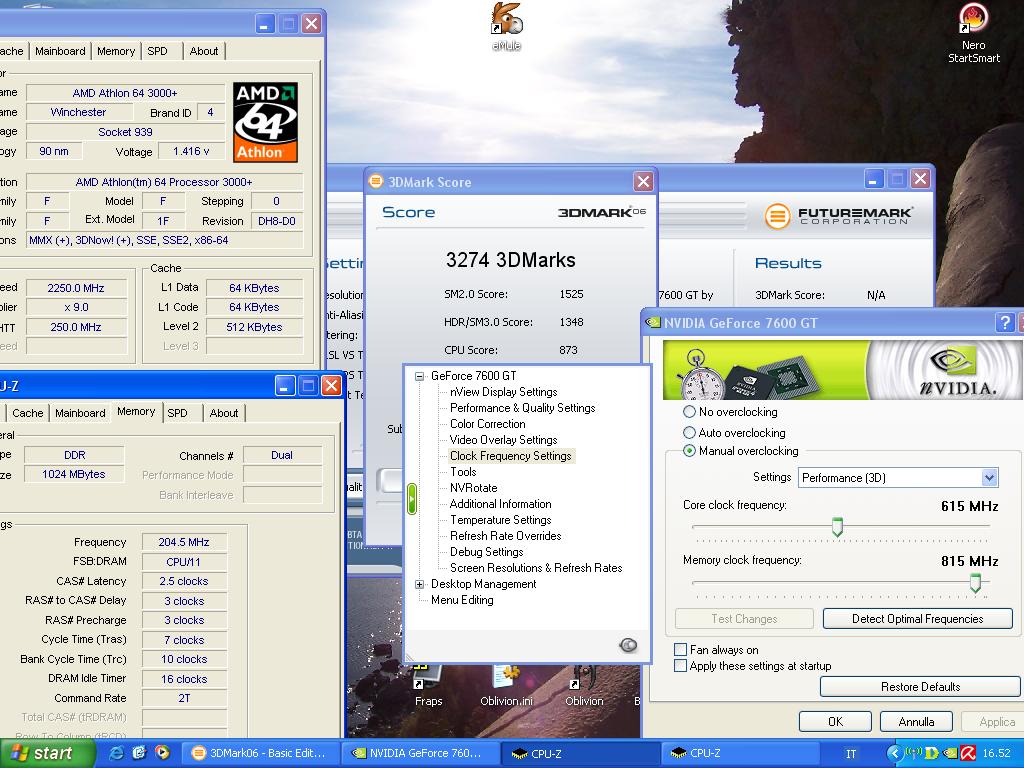
Task: Open Performance & Quality Settings
Action: pyautogui.click(x=522, y=408)
